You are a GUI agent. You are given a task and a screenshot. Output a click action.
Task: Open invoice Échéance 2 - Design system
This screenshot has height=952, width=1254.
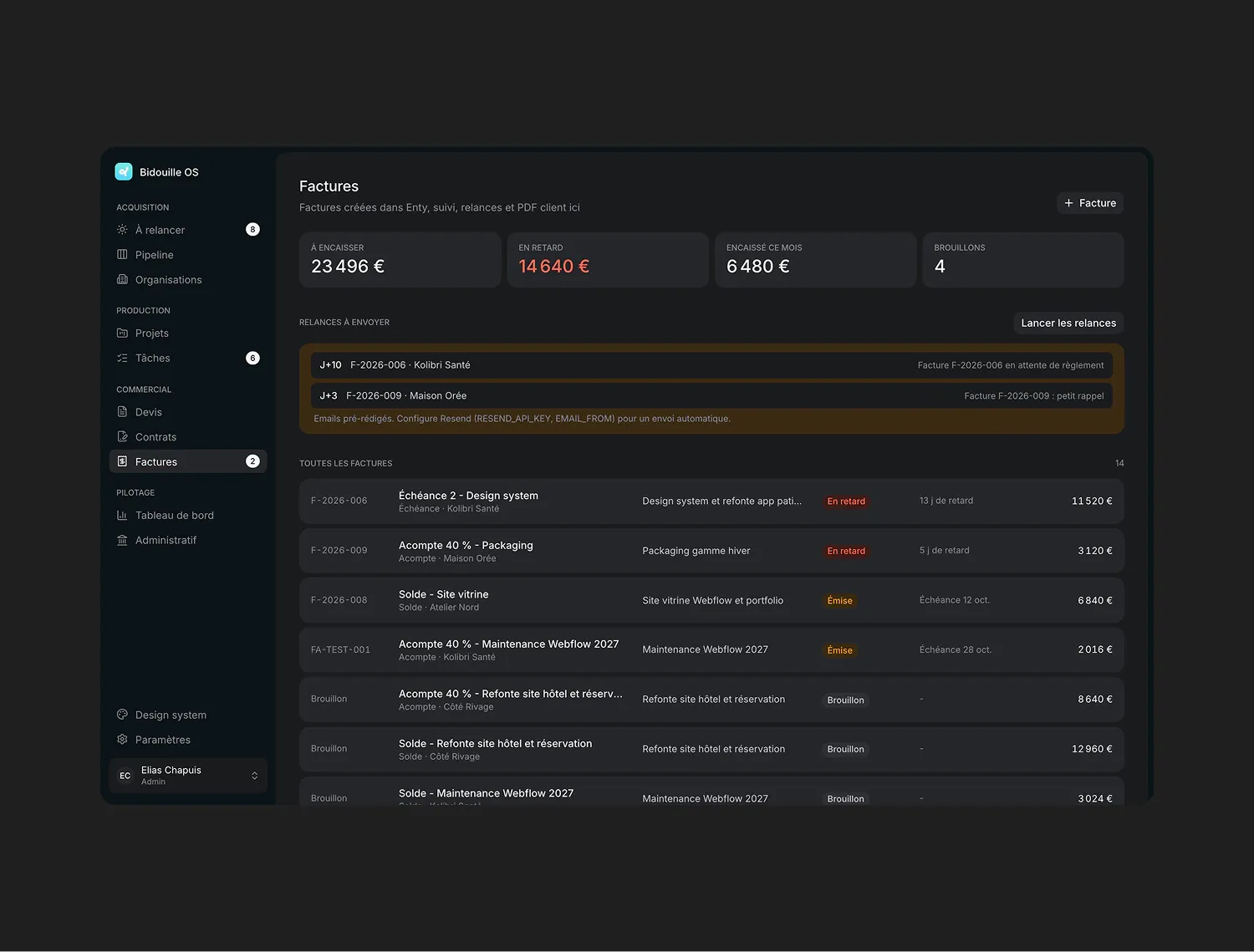(x=711, y=501)
